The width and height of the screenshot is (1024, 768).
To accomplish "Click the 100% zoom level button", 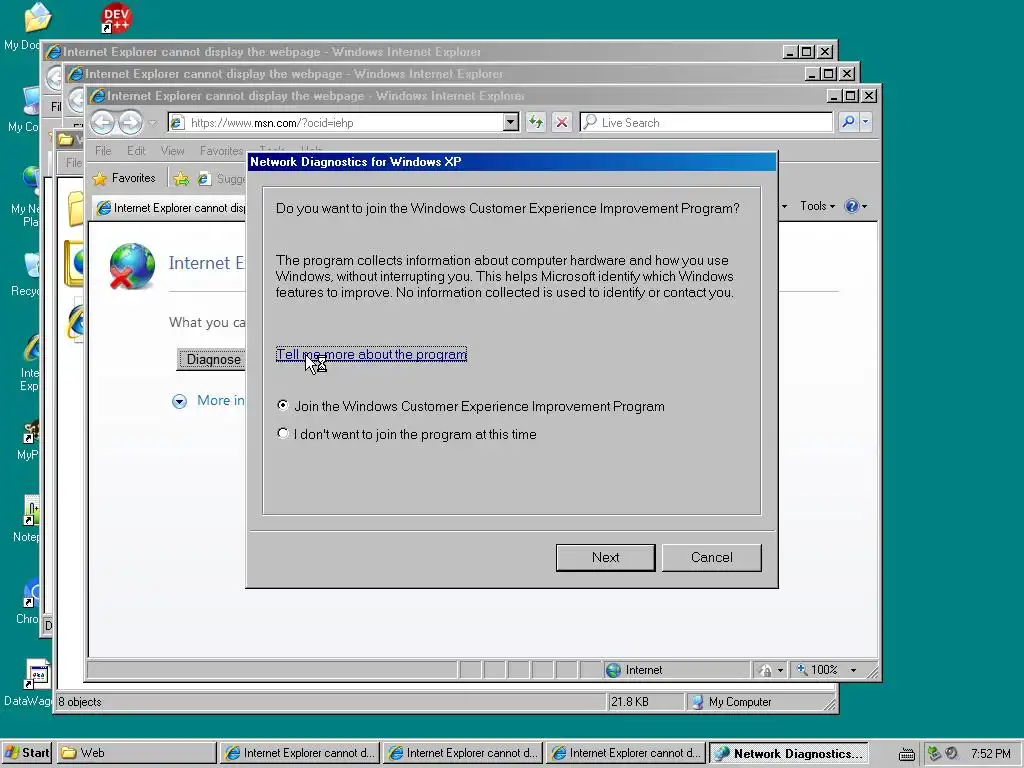I will [817, 670].
